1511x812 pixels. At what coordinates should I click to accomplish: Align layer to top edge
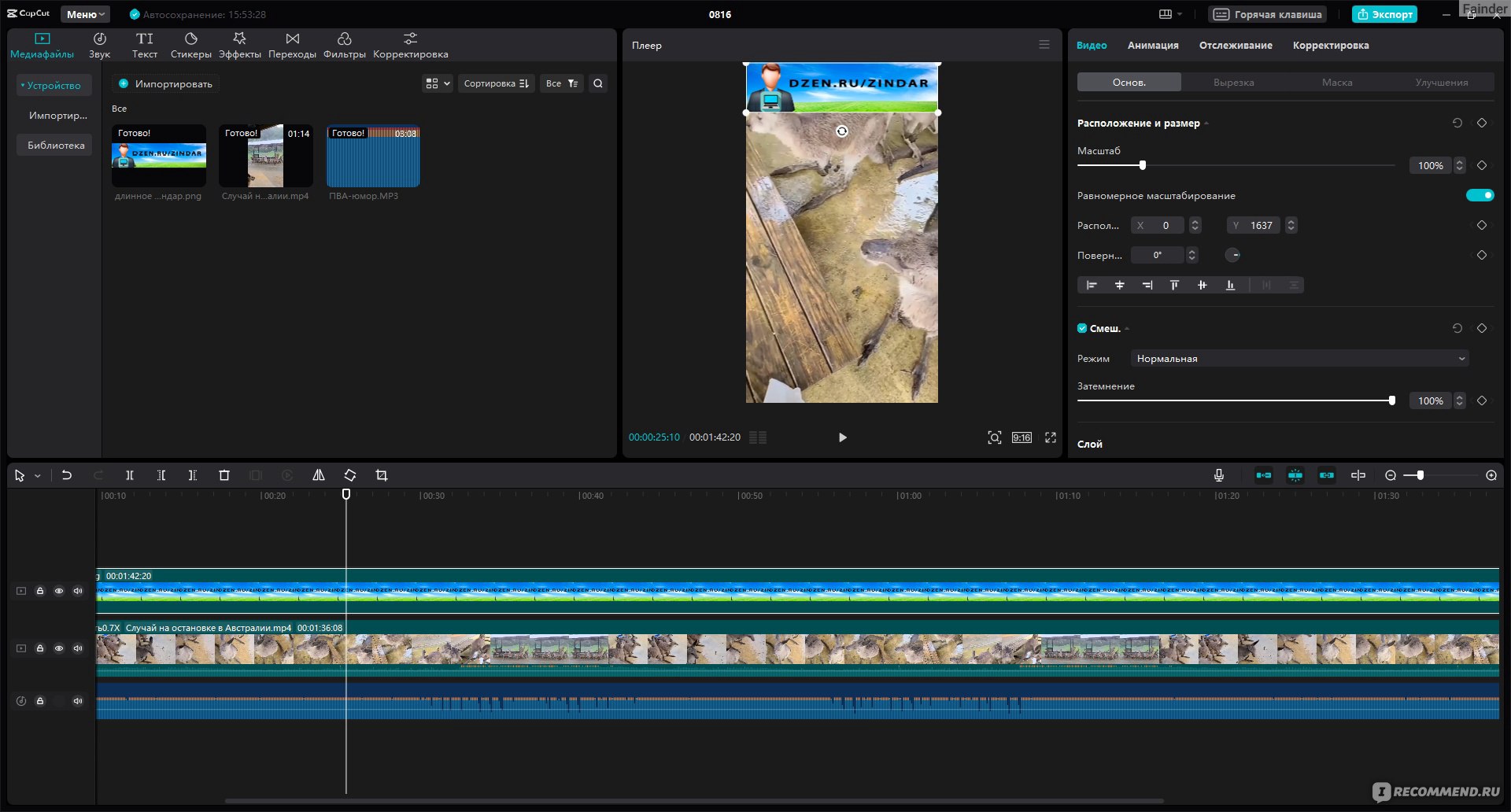click(1174, 285)
